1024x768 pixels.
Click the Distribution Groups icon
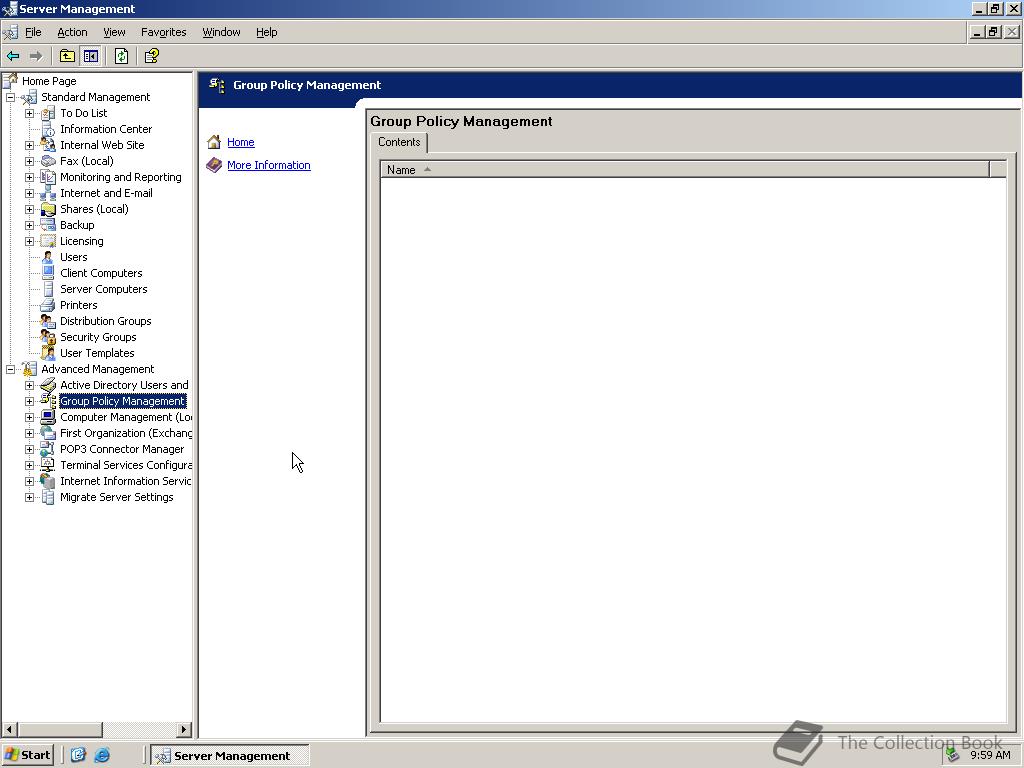(48, 321)
